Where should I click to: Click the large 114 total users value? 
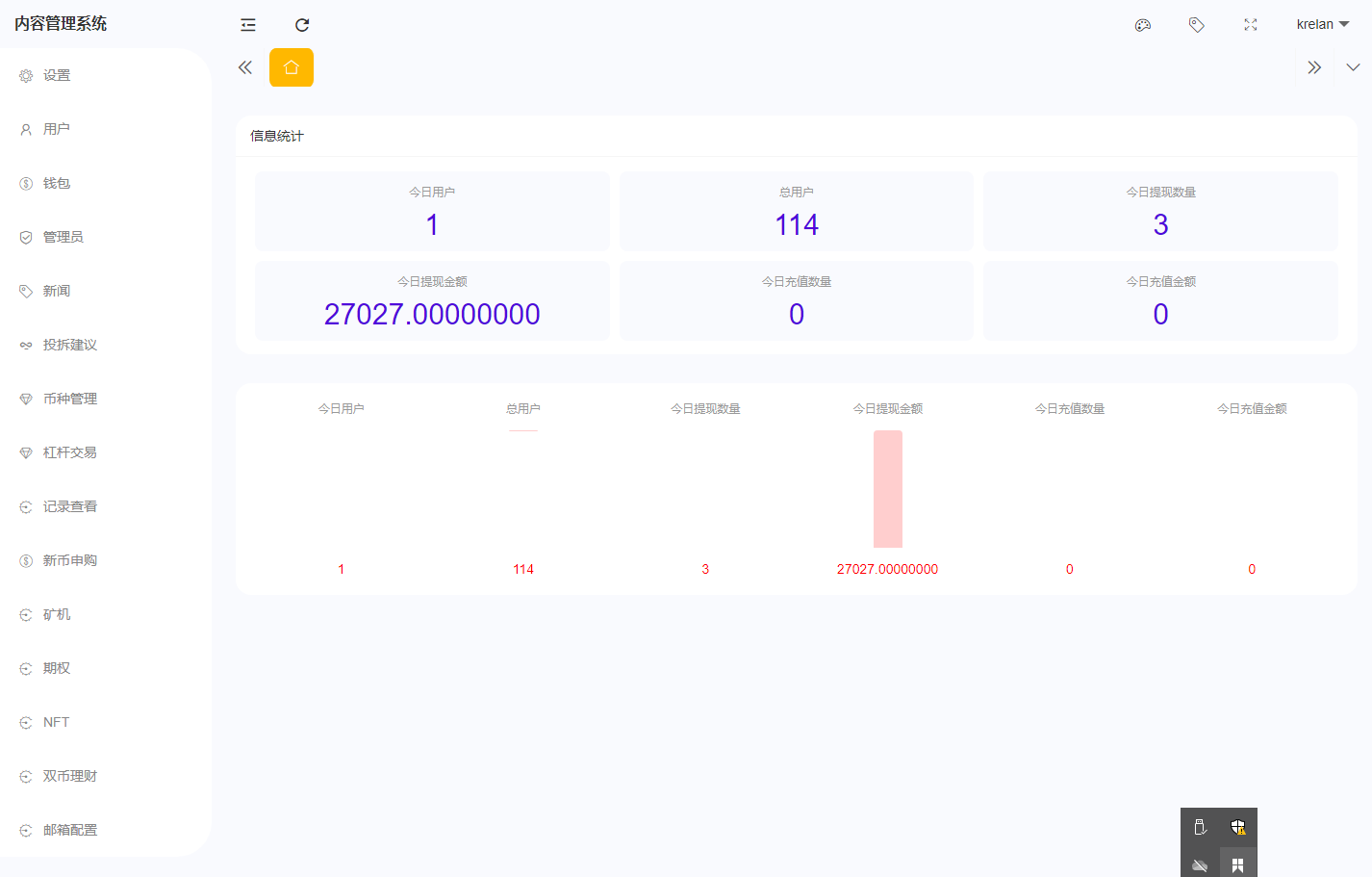click(x=797, y=224)
